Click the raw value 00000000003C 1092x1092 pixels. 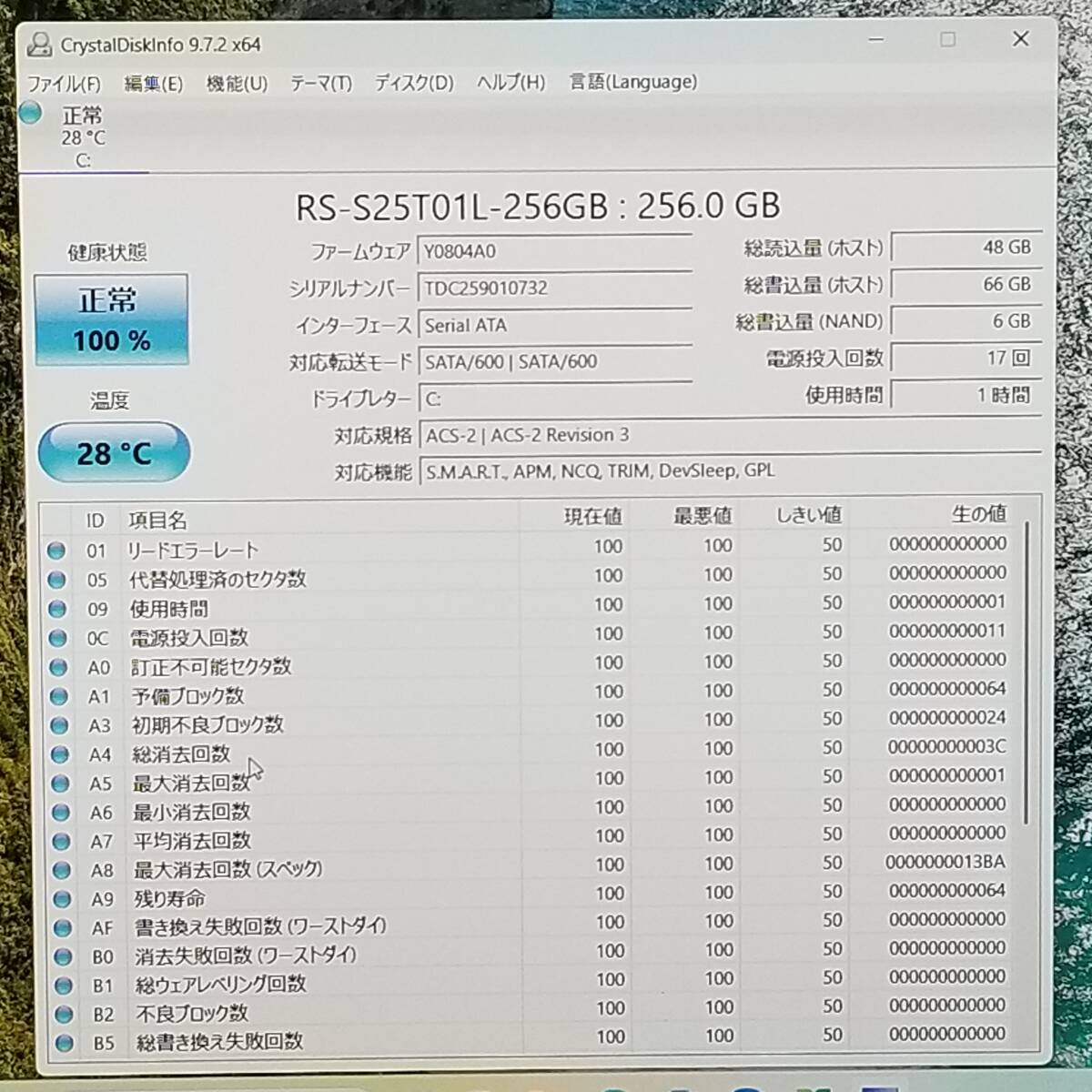pyautogui.click(x=946, y=746)
